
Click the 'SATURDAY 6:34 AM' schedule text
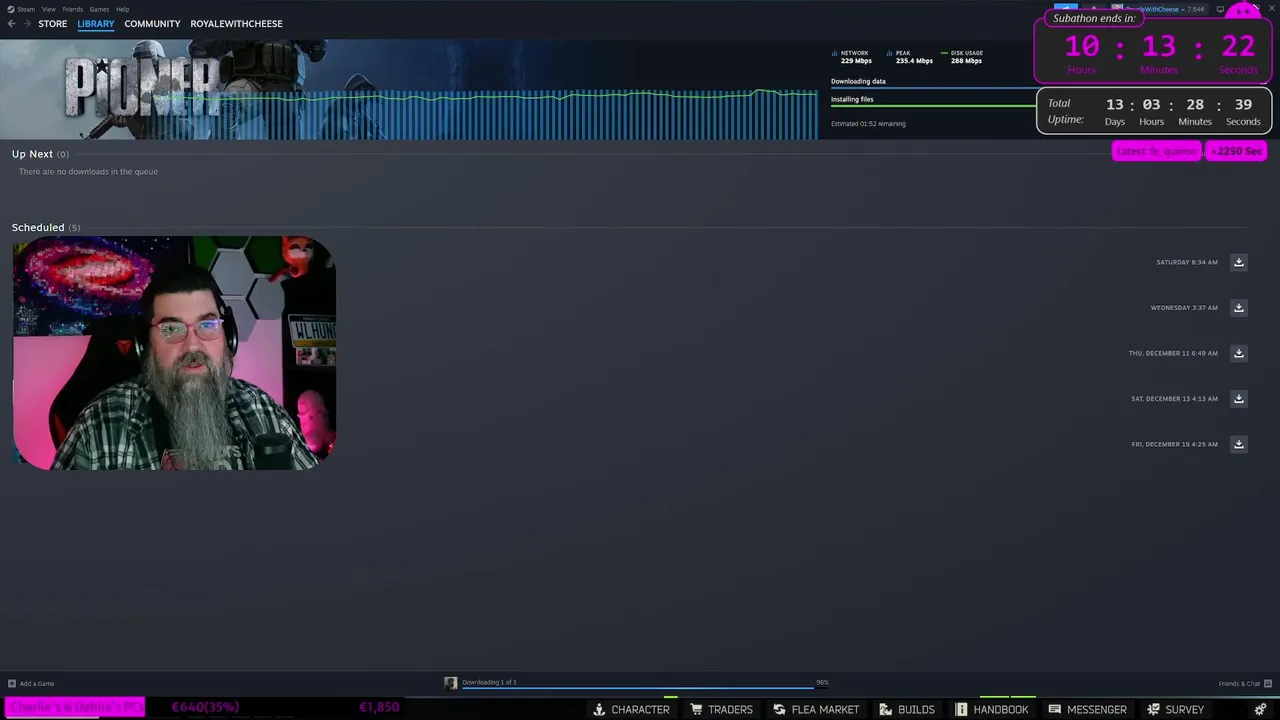coord(1187,262)
